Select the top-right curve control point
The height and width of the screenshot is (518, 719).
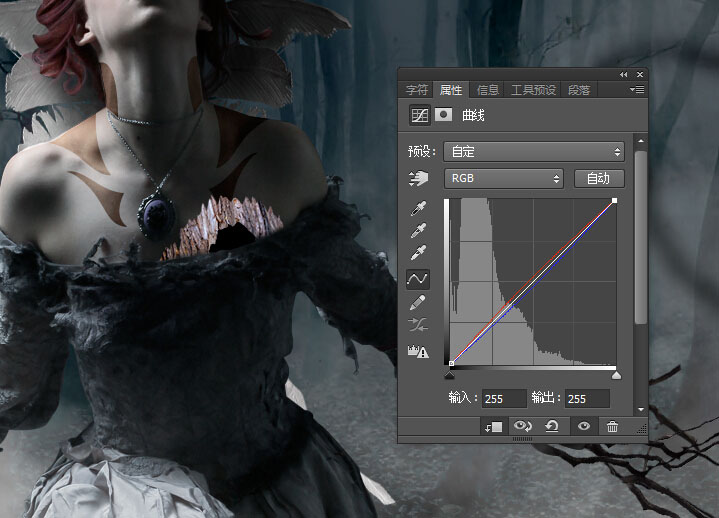(614, 201)
